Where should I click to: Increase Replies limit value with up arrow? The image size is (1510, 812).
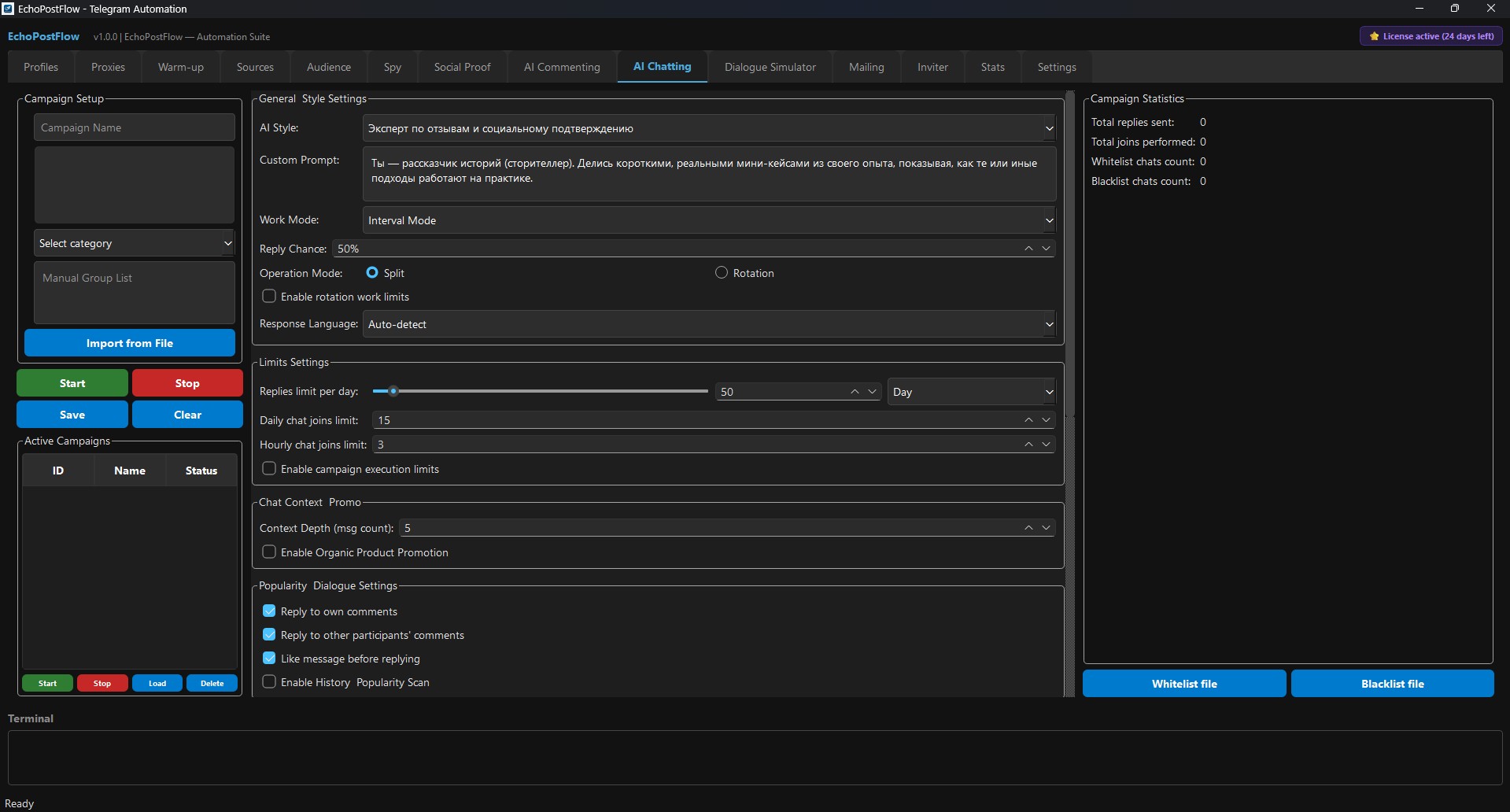pyautogui.click(x=855, y=392)
